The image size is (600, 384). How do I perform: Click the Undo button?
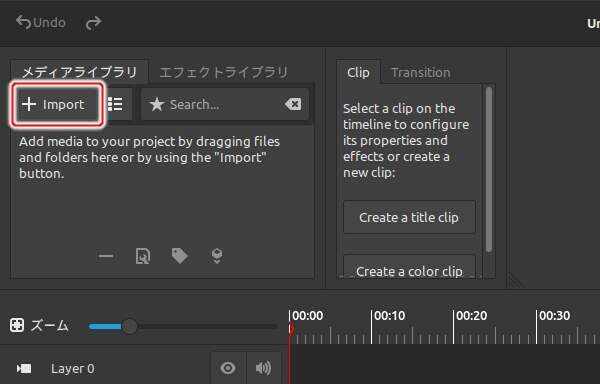41,23
